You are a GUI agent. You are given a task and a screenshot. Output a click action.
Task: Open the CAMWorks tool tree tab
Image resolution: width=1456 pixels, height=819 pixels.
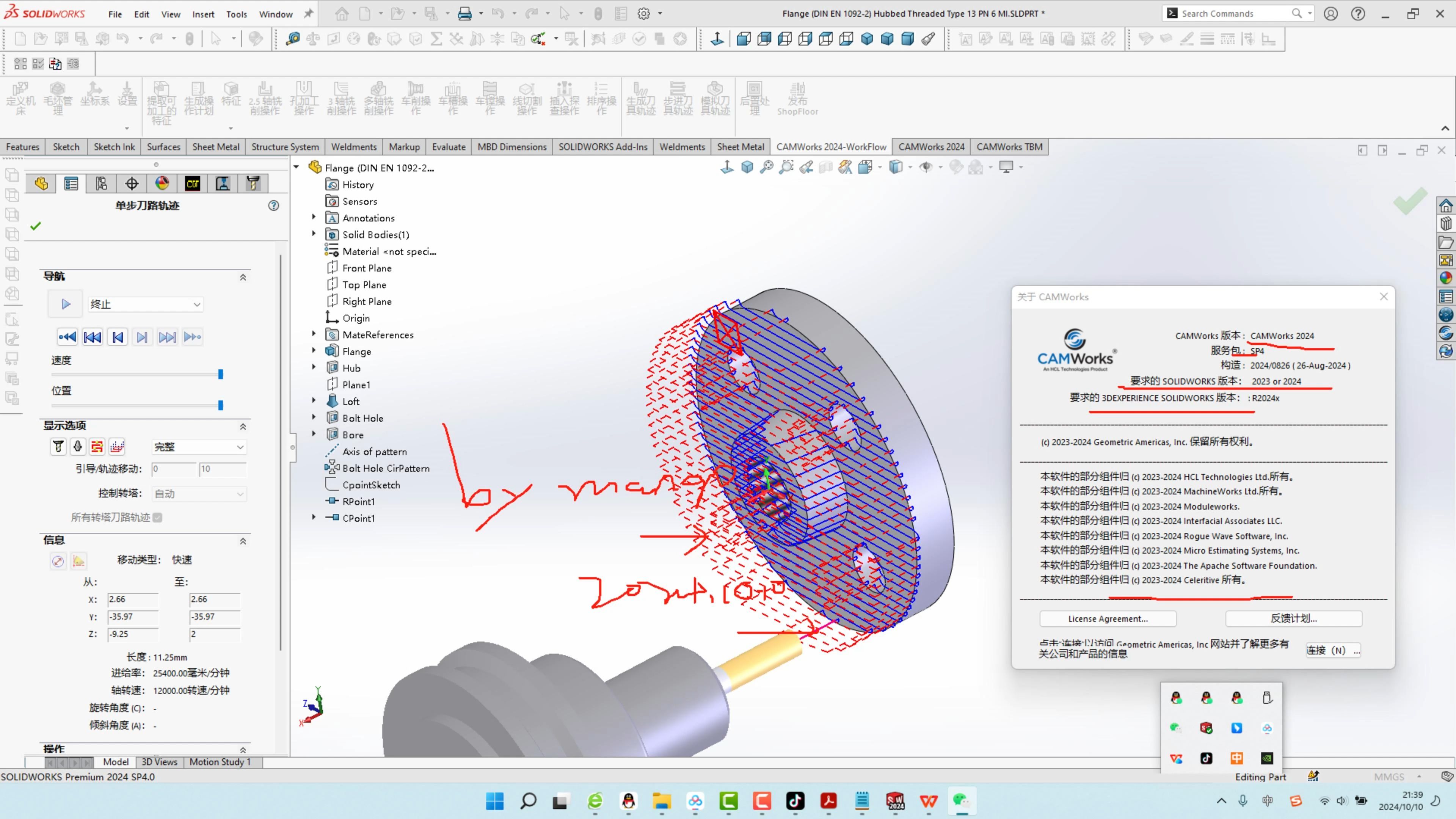point(253,184)
